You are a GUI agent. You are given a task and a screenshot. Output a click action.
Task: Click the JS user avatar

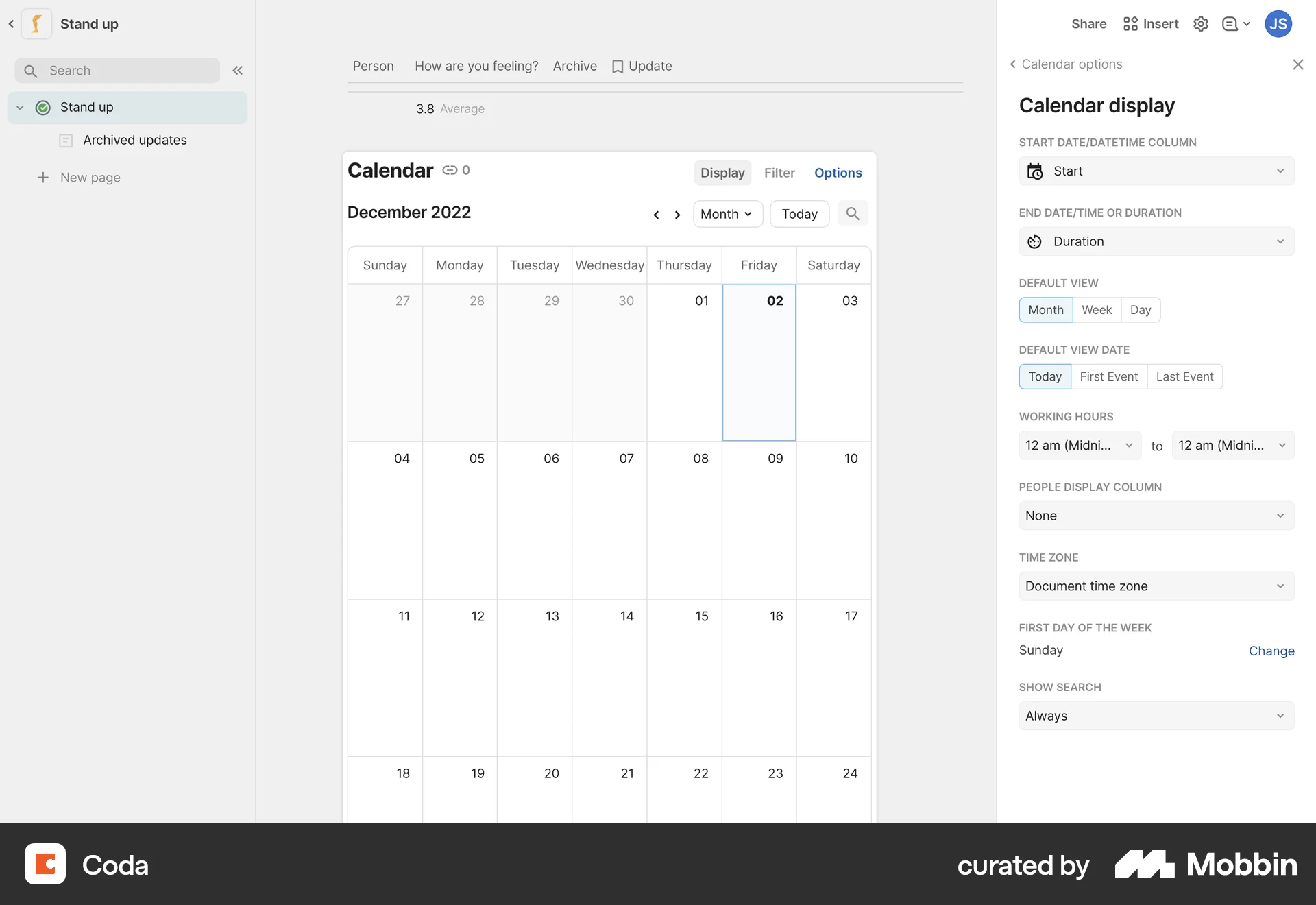tap(1278, 23)
